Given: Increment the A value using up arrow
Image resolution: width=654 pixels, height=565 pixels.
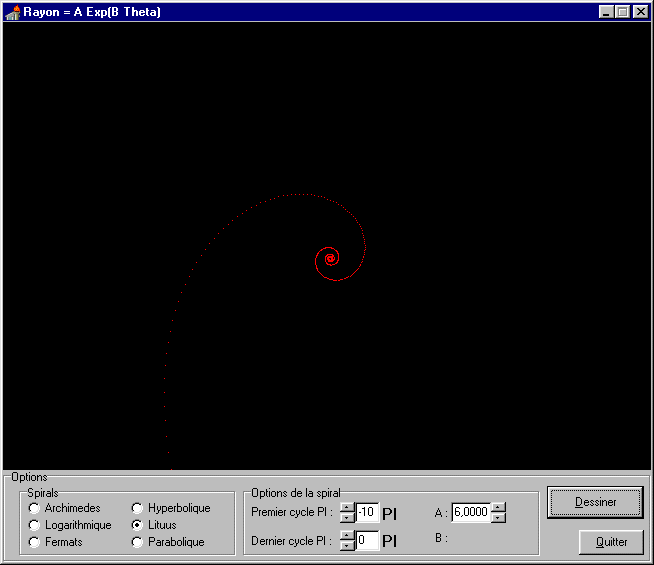Looking at the screenshot, I should click(x=498, y=508).
